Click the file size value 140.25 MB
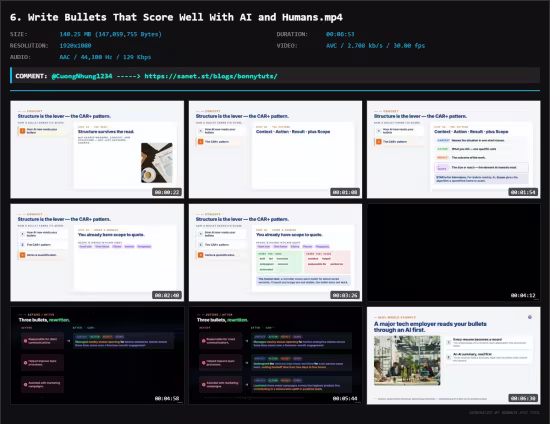550x424 pixels. tap(110, 34)
